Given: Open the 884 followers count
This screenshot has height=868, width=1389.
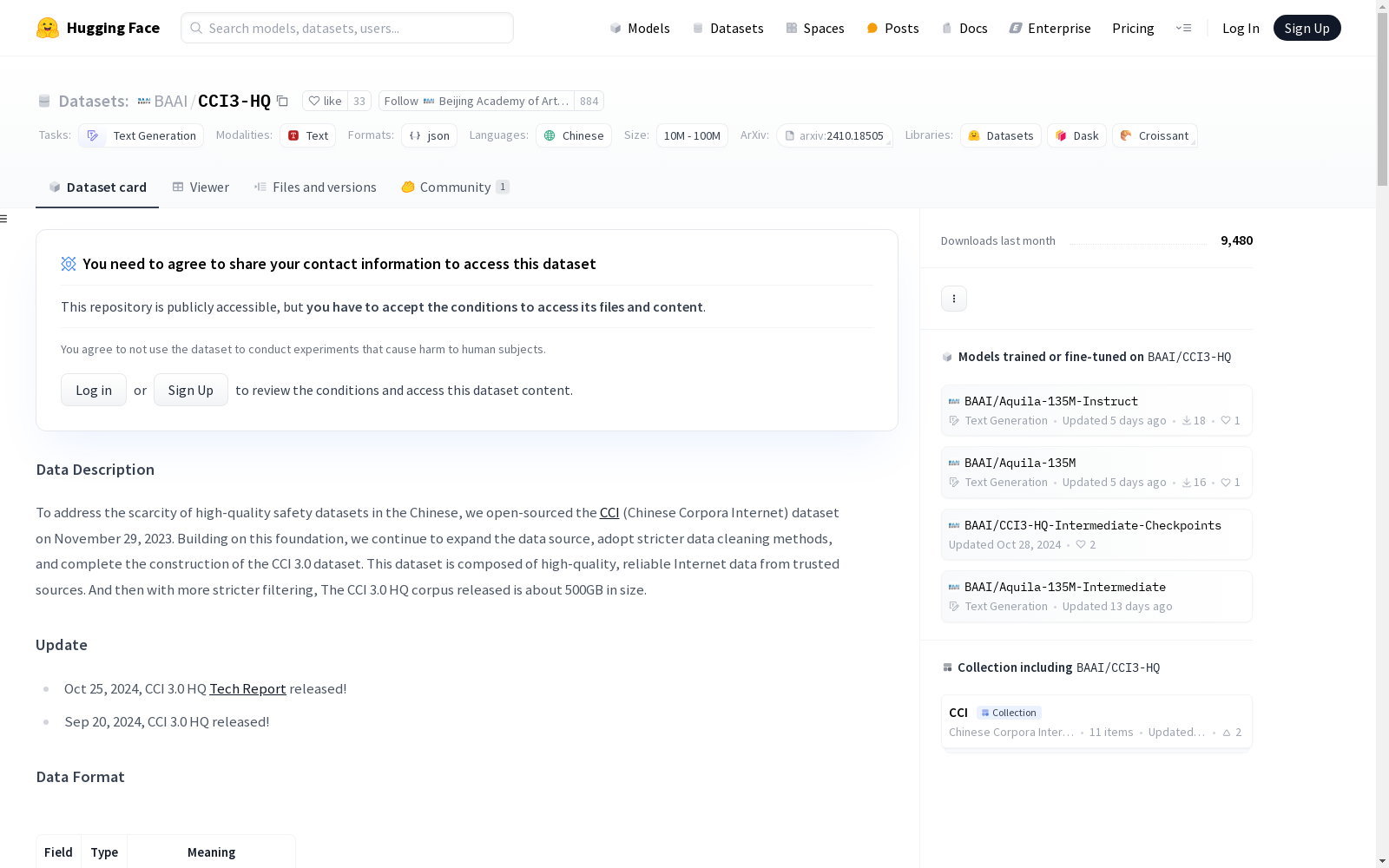Looking at the screenshot, I should point(589,101).
